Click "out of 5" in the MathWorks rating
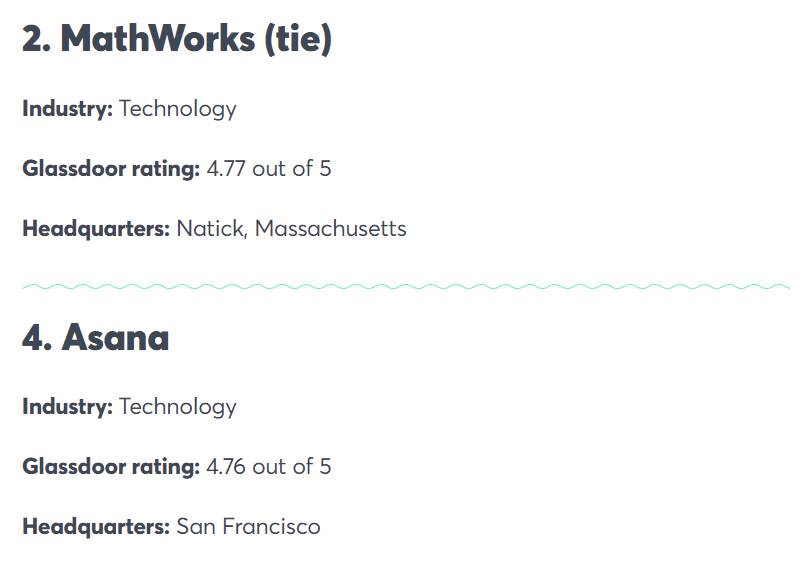809x571 pixels. tap(291, 169)
